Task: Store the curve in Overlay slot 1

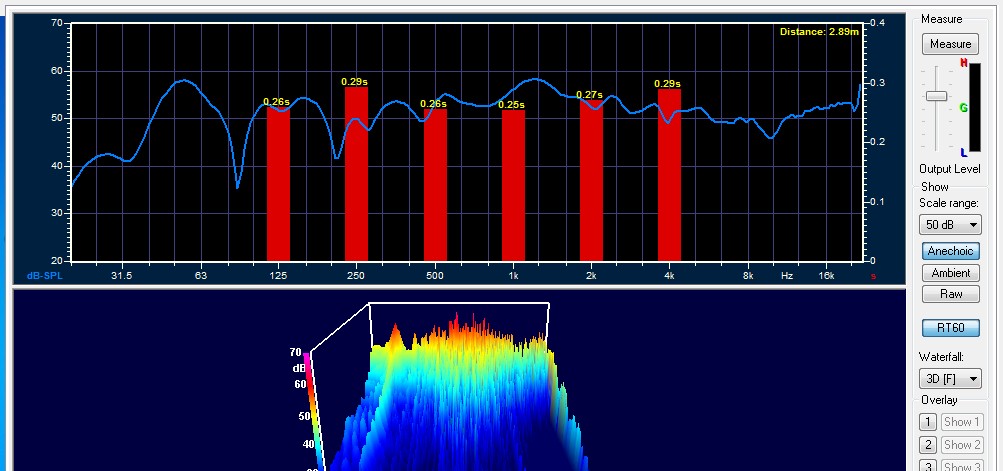Action: (x=928, y=423)
